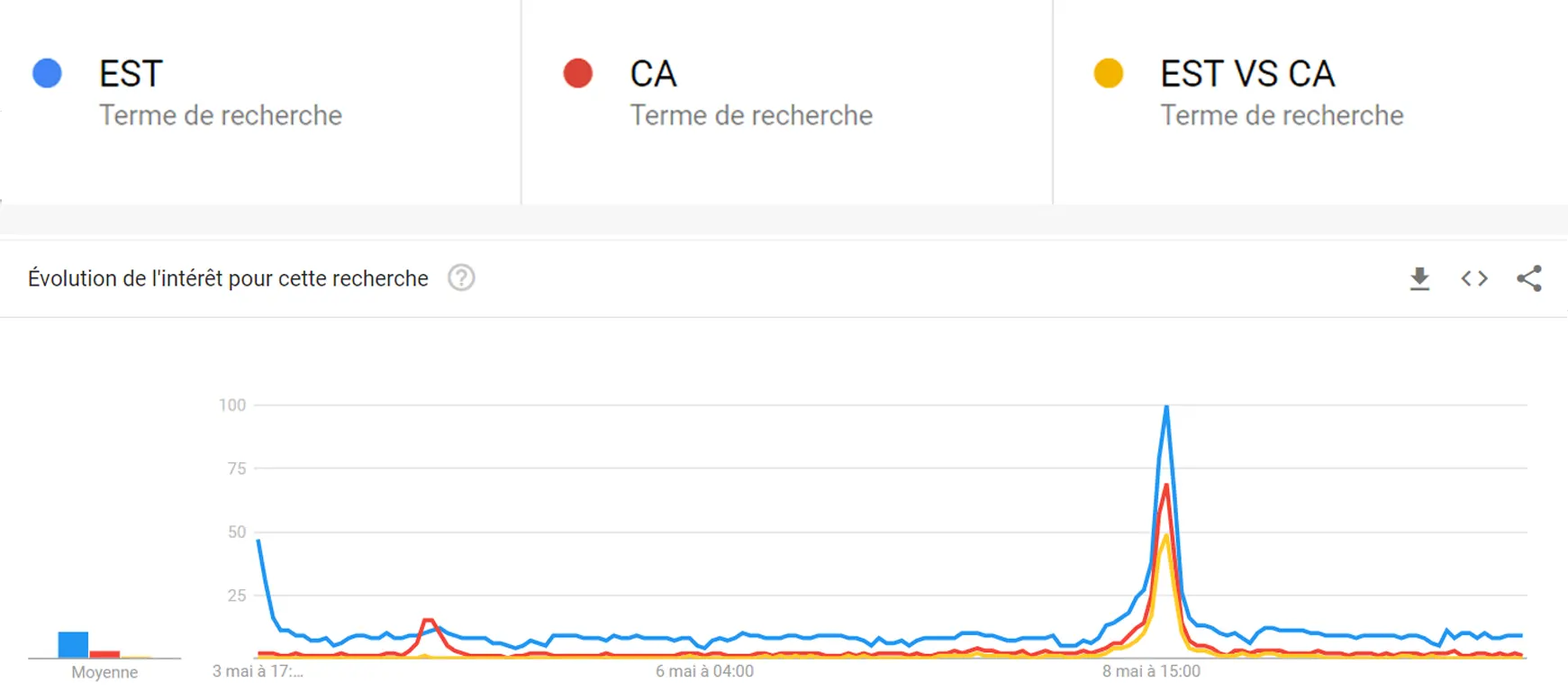Click the 8 mai à 15:00 axis label
Image resolution: width=1568 pixels, height=691 pixels.
pyautogui.click(x=1151, y=671)
